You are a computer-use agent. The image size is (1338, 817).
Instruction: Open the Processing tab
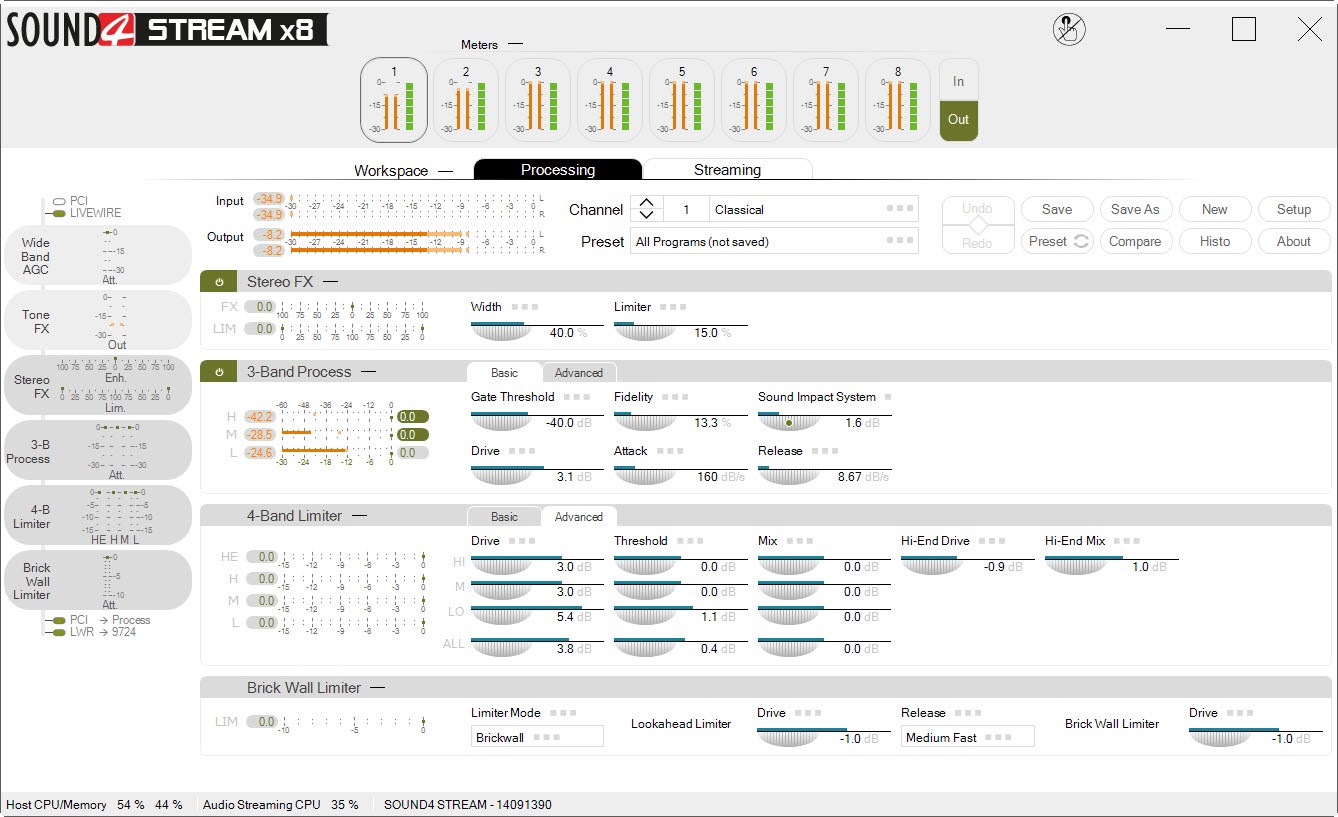pyautogui.click(x=558, y=170)
